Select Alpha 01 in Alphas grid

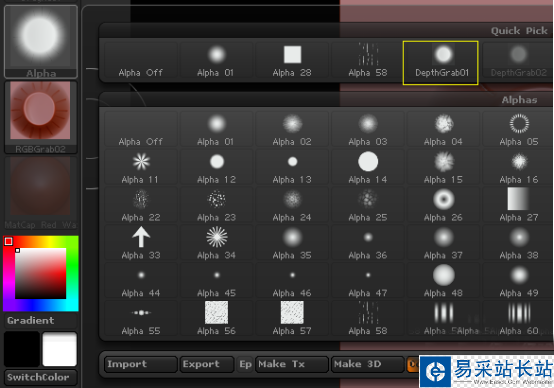tap(216, 129)
